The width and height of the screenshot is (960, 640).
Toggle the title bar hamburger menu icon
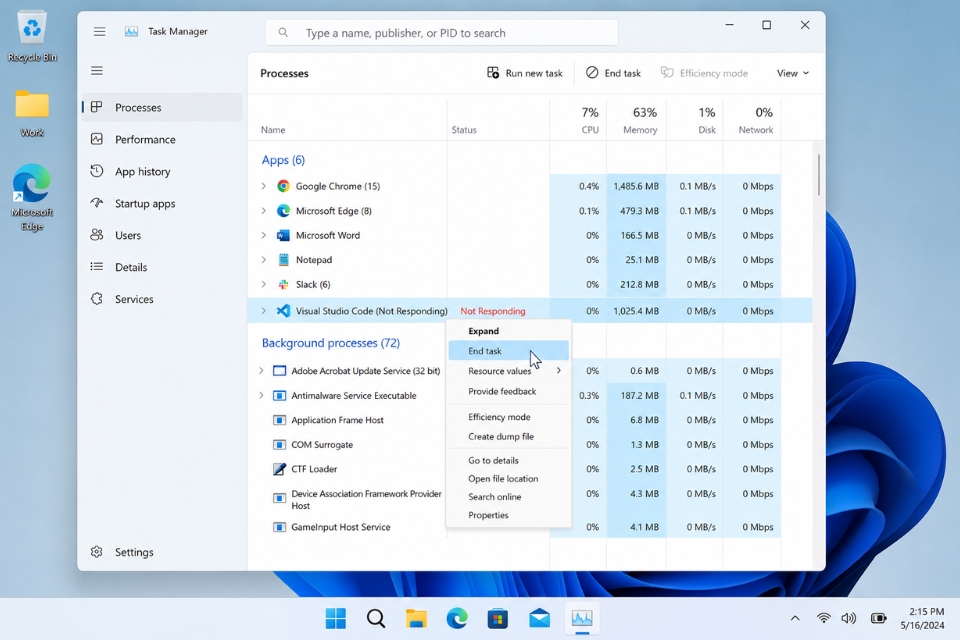[x=100, y=31]
